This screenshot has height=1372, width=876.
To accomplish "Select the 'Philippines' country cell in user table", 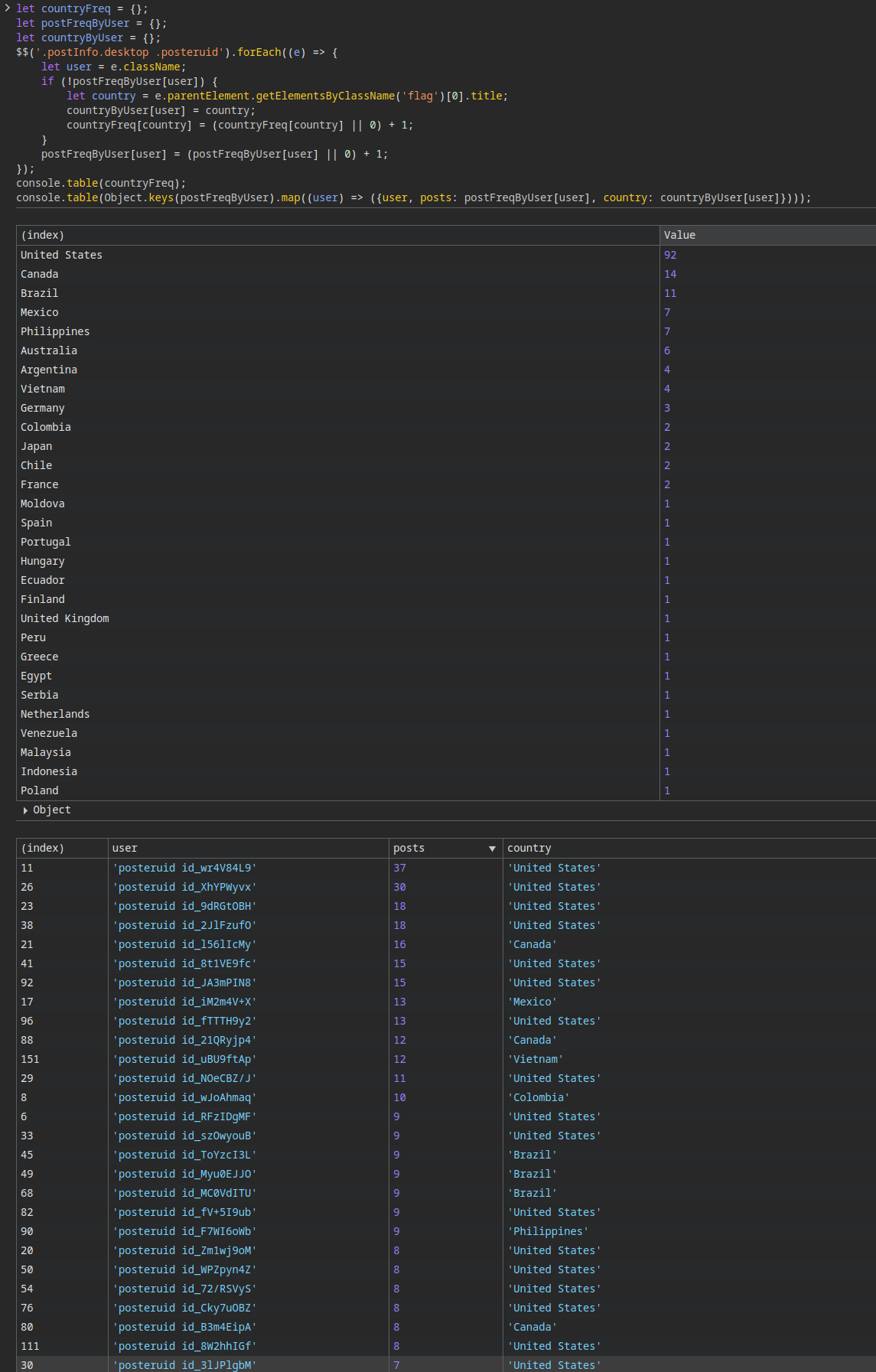I will [x=548, y=1231].
